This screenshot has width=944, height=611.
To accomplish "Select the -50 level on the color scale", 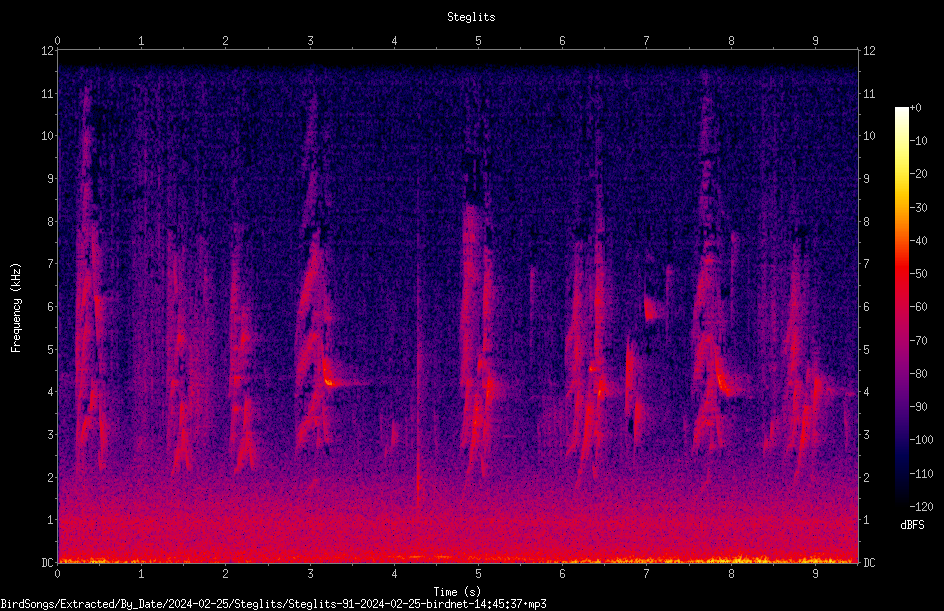I will click(919, 273).
